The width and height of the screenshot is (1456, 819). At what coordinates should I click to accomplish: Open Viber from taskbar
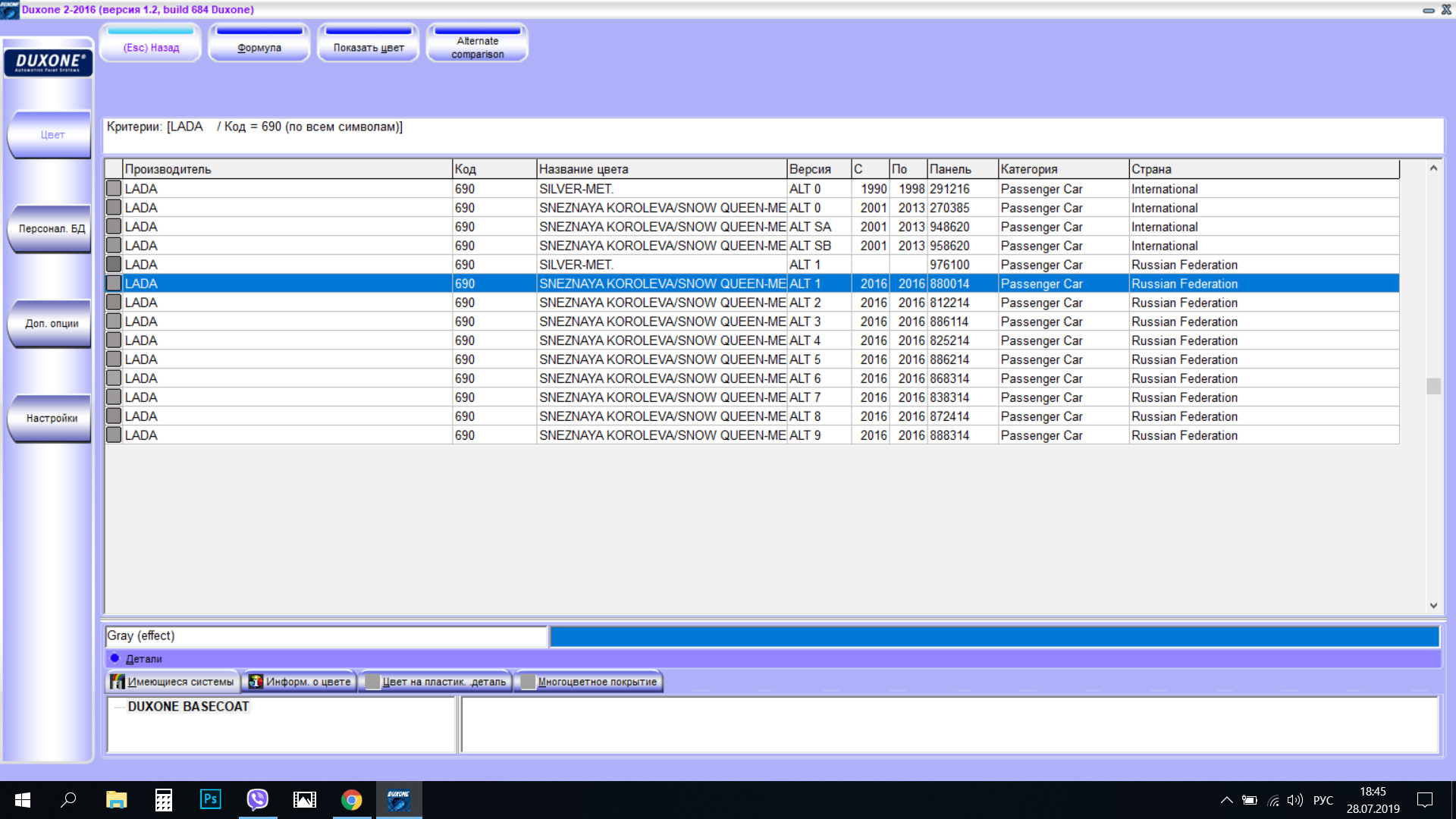[258, 800]
